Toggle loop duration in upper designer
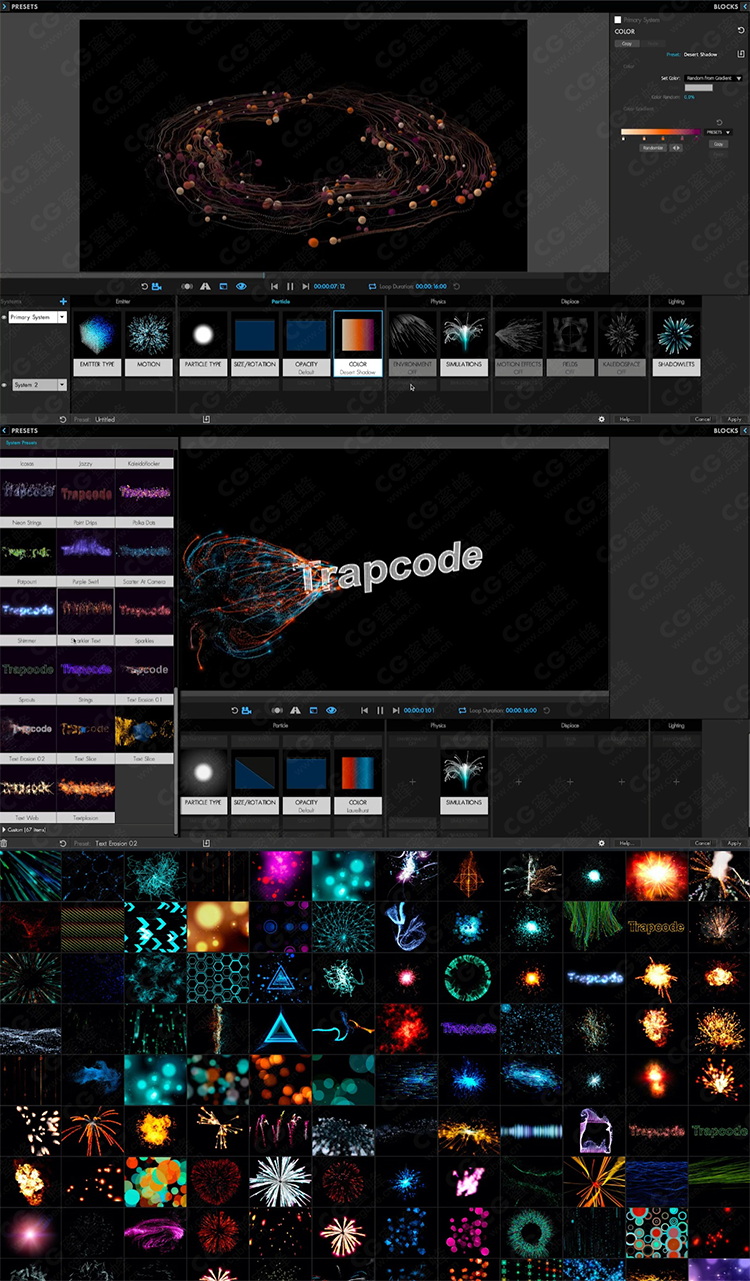This screenshot has width=750, height=1281. pos(372,286)
